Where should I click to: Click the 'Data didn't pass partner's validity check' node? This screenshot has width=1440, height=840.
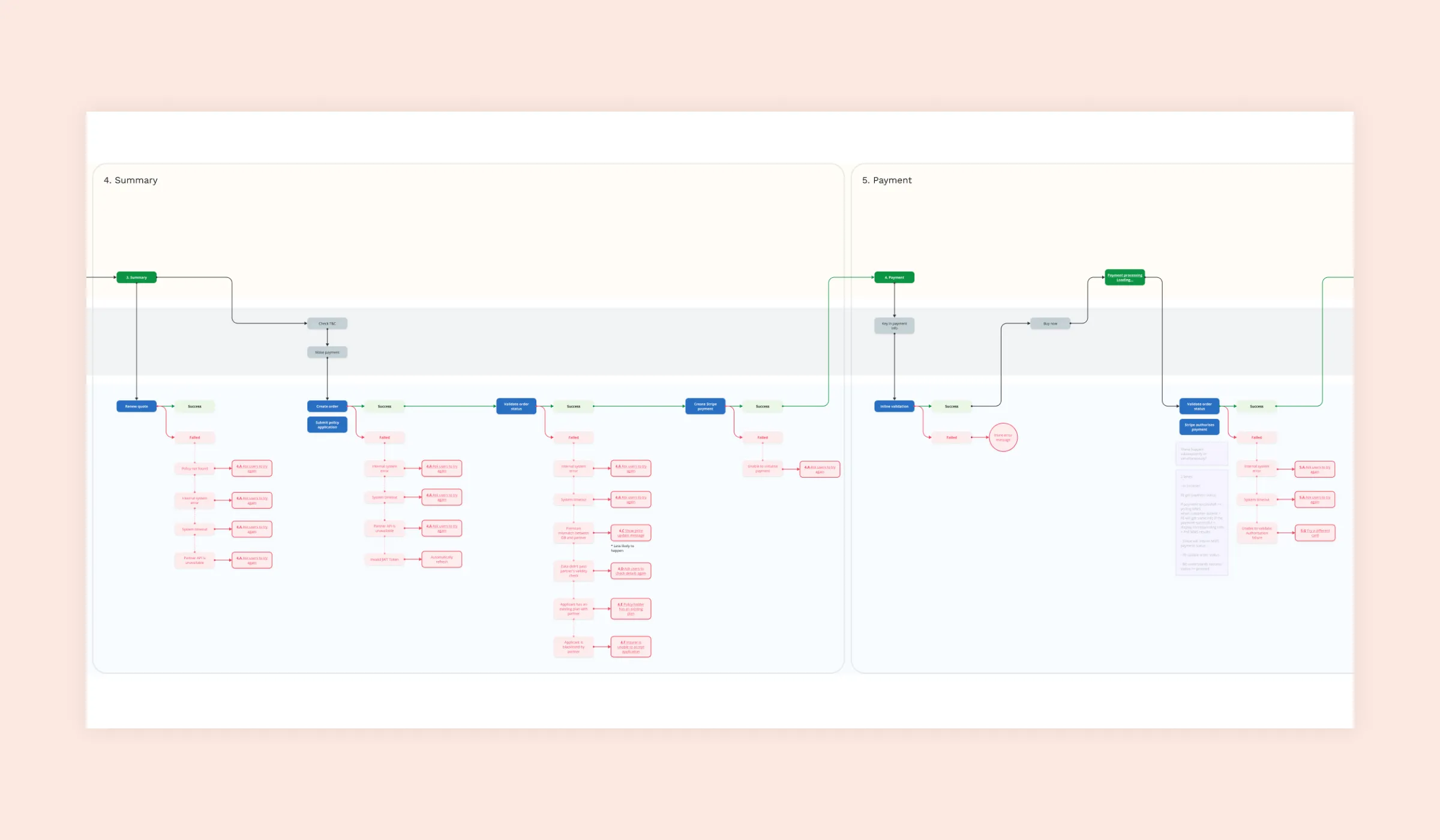coord(574,571)
